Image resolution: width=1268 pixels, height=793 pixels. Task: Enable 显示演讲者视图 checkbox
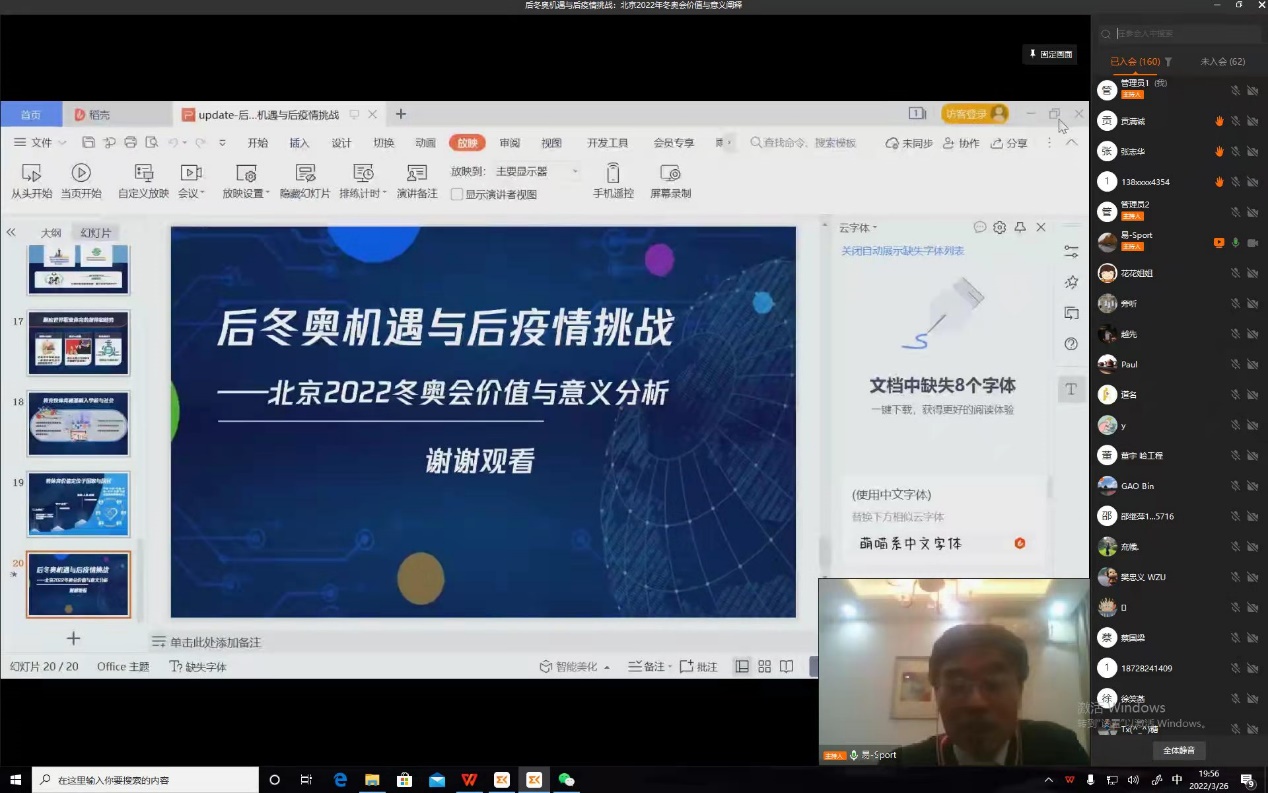click(457, 195)
